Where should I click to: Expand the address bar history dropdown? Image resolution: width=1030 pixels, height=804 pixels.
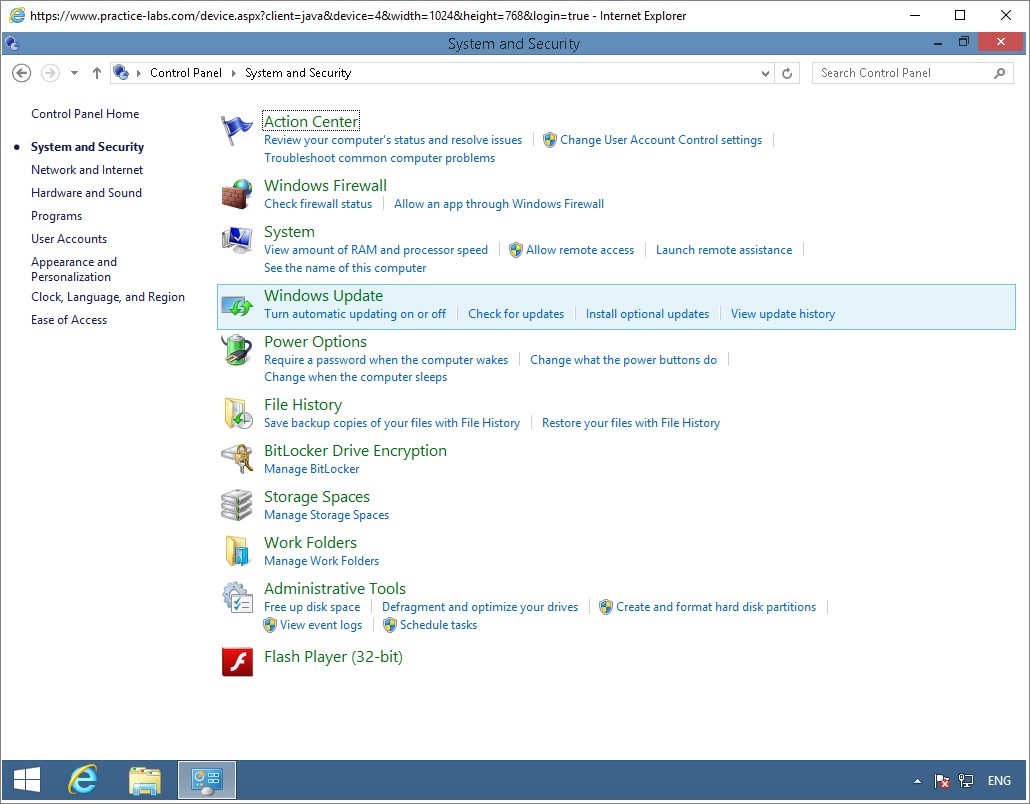[766, 73]
